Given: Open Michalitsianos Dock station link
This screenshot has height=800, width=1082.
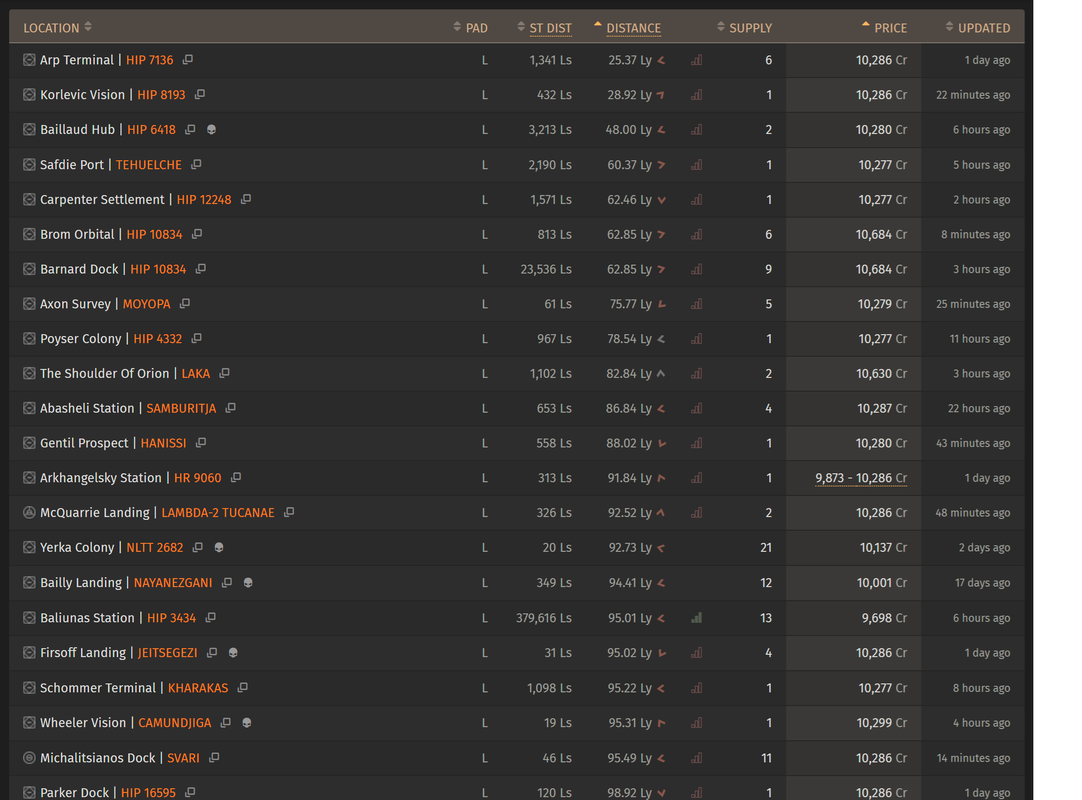Looking at the screenshot, I should click(97, 758).
